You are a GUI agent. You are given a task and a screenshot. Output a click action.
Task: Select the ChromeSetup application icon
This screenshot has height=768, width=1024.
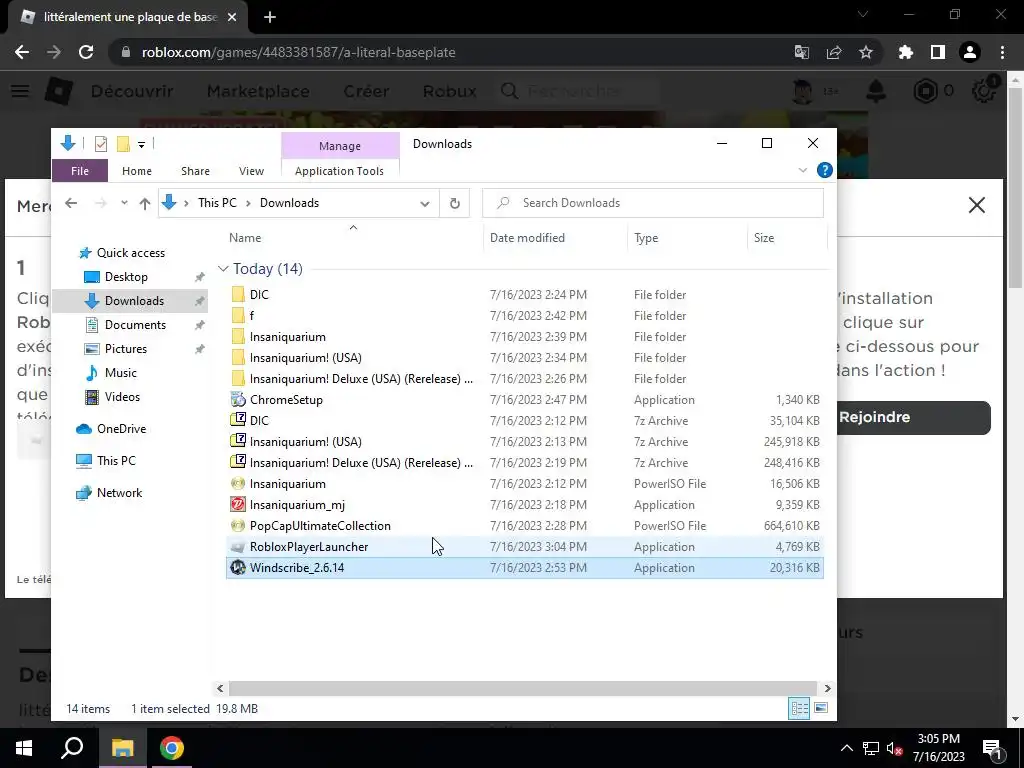pyautogui.click(x=238, y=400)
